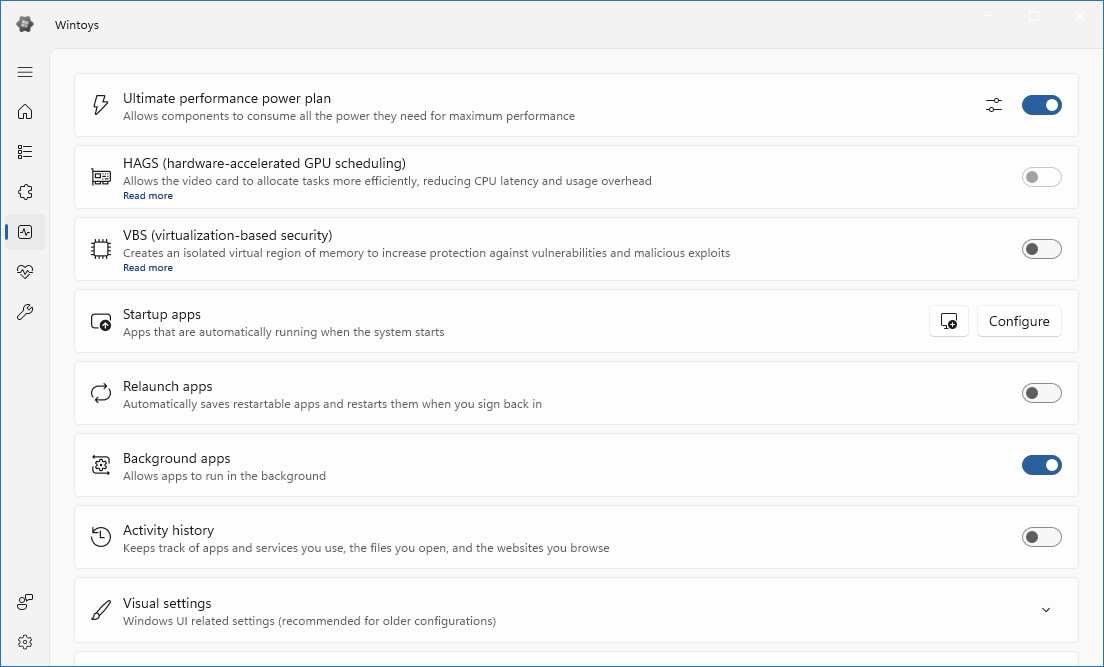Open the Health heart-pulse page in sidebar

(25, 272)
